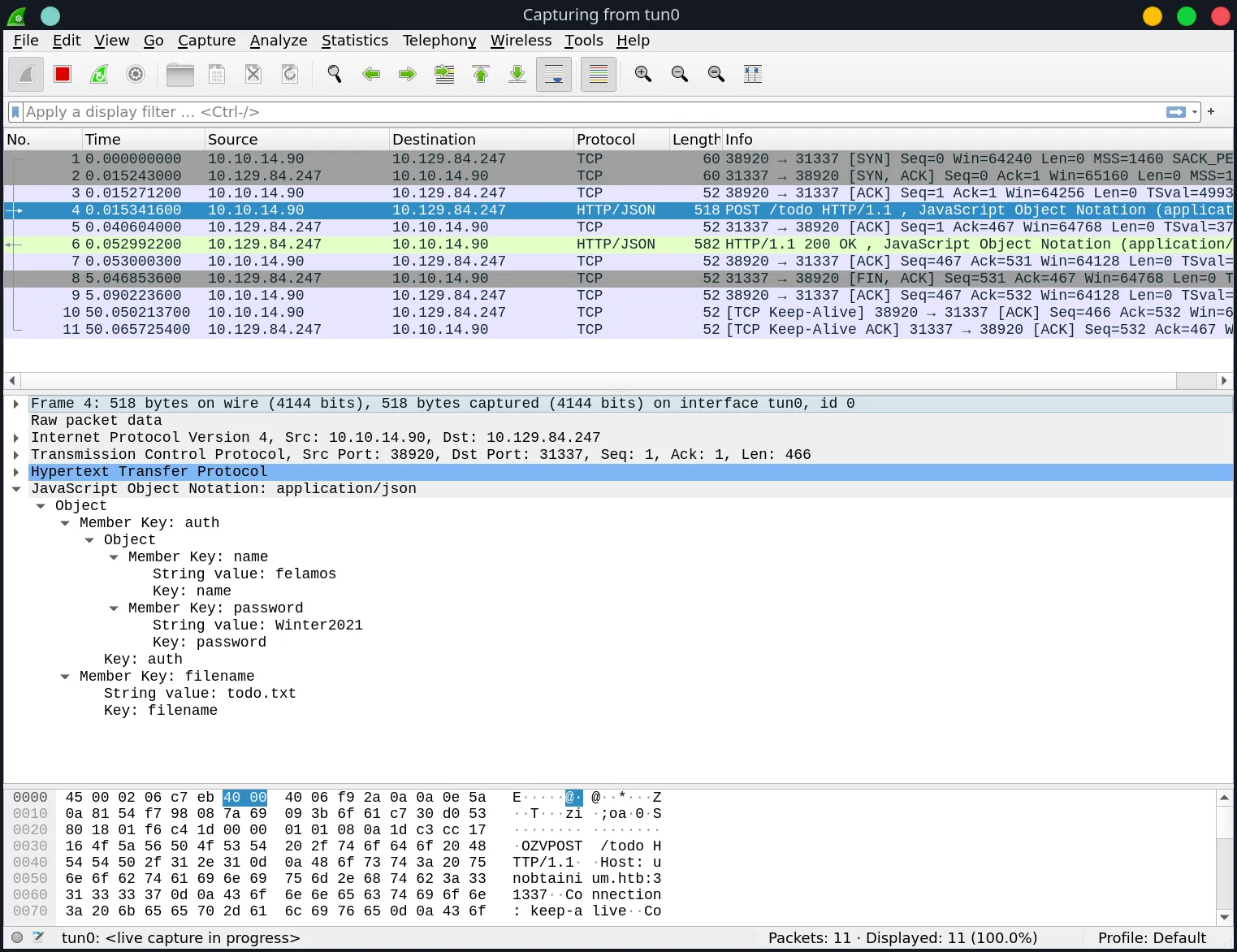Toggle packet list colorization
Image resolution: width=1237 pixels, height=952 pixels.
point(599,74)
